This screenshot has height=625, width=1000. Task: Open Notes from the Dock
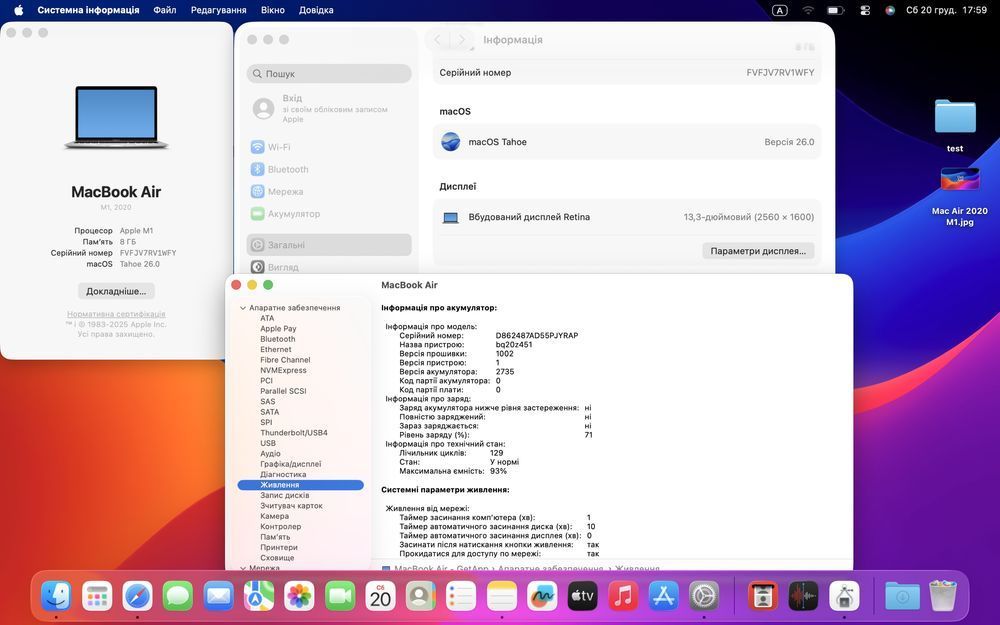tap(502, 597)
